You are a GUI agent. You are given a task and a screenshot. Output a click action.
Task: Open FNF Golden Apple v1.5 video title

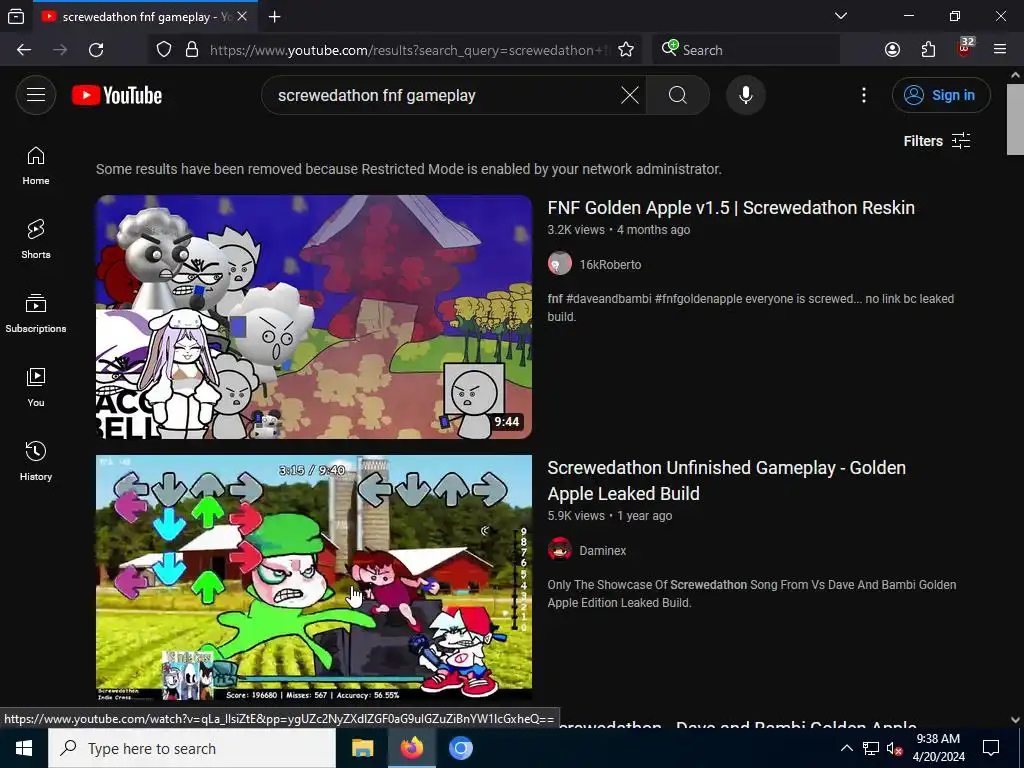(x=731, y=208)
